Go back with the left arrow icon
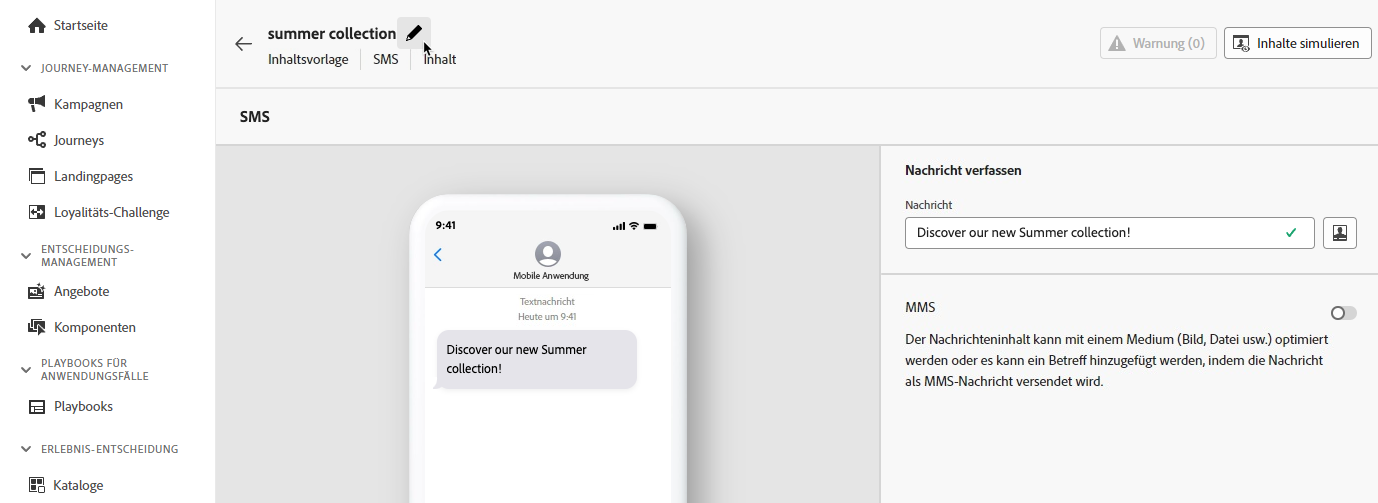The height and width of the screenshot is (503, 1378). (243, 44)
